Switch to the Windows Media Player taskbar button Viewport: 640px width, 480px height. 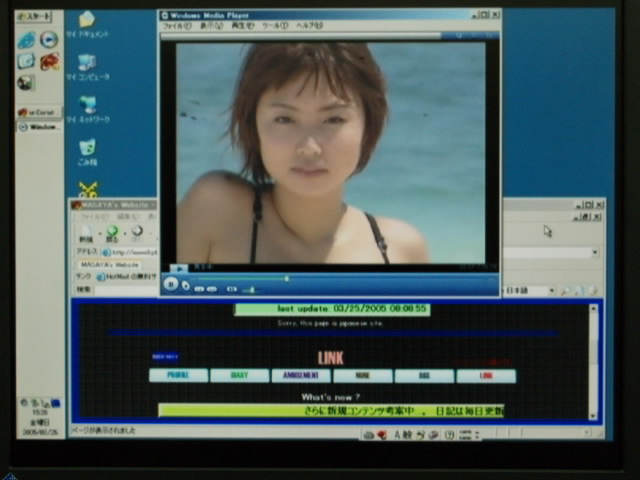(40, 127)
